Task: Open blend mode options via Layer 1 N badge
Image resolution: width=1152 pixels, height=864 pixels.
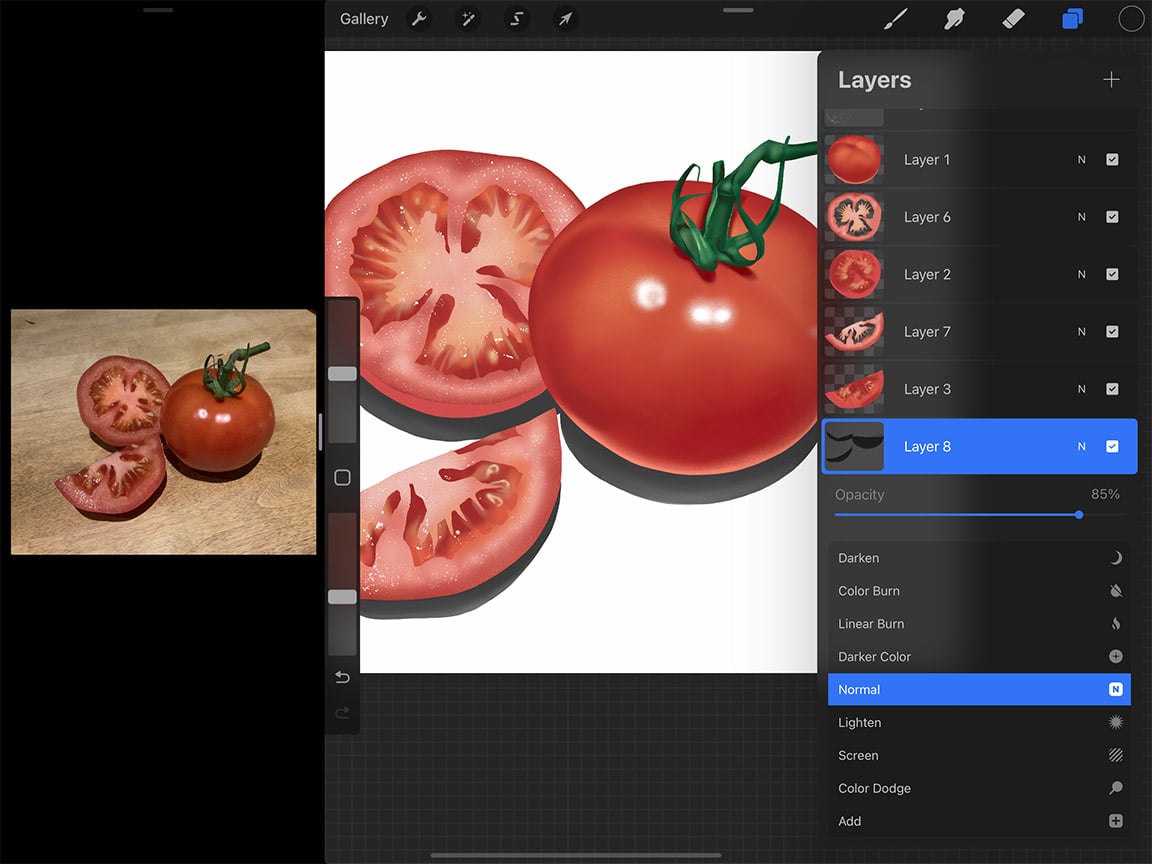Action: [1081, 160]
